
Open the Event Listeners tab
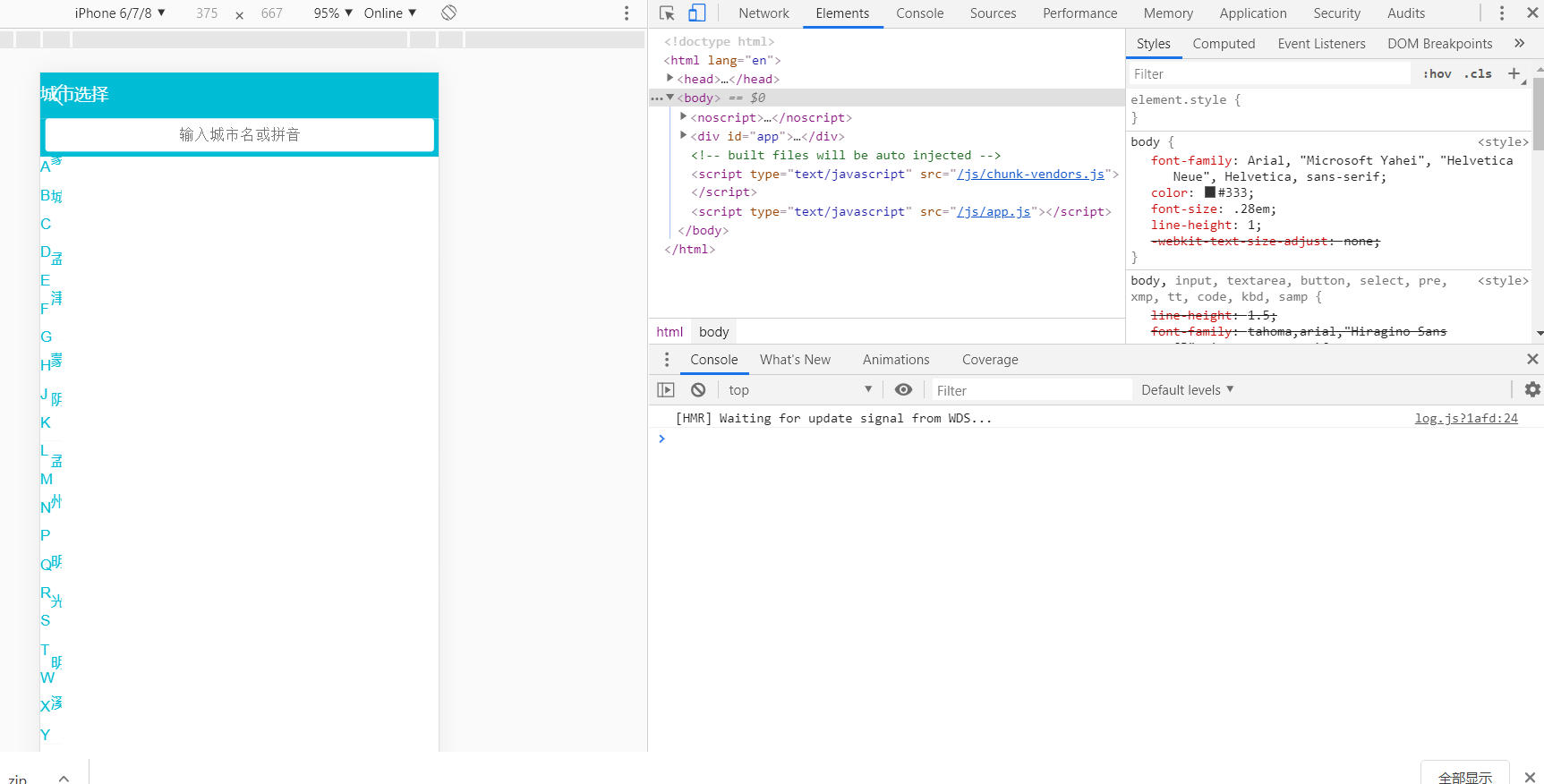pyautogui.click(x=1321, y=43)
